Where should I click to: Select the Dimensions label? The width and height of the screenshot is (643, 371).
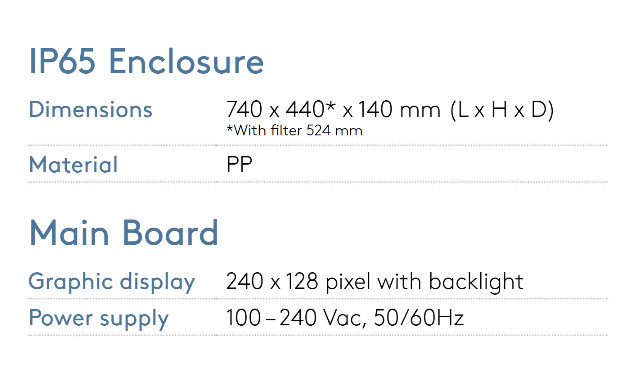[x=91, y=109]
